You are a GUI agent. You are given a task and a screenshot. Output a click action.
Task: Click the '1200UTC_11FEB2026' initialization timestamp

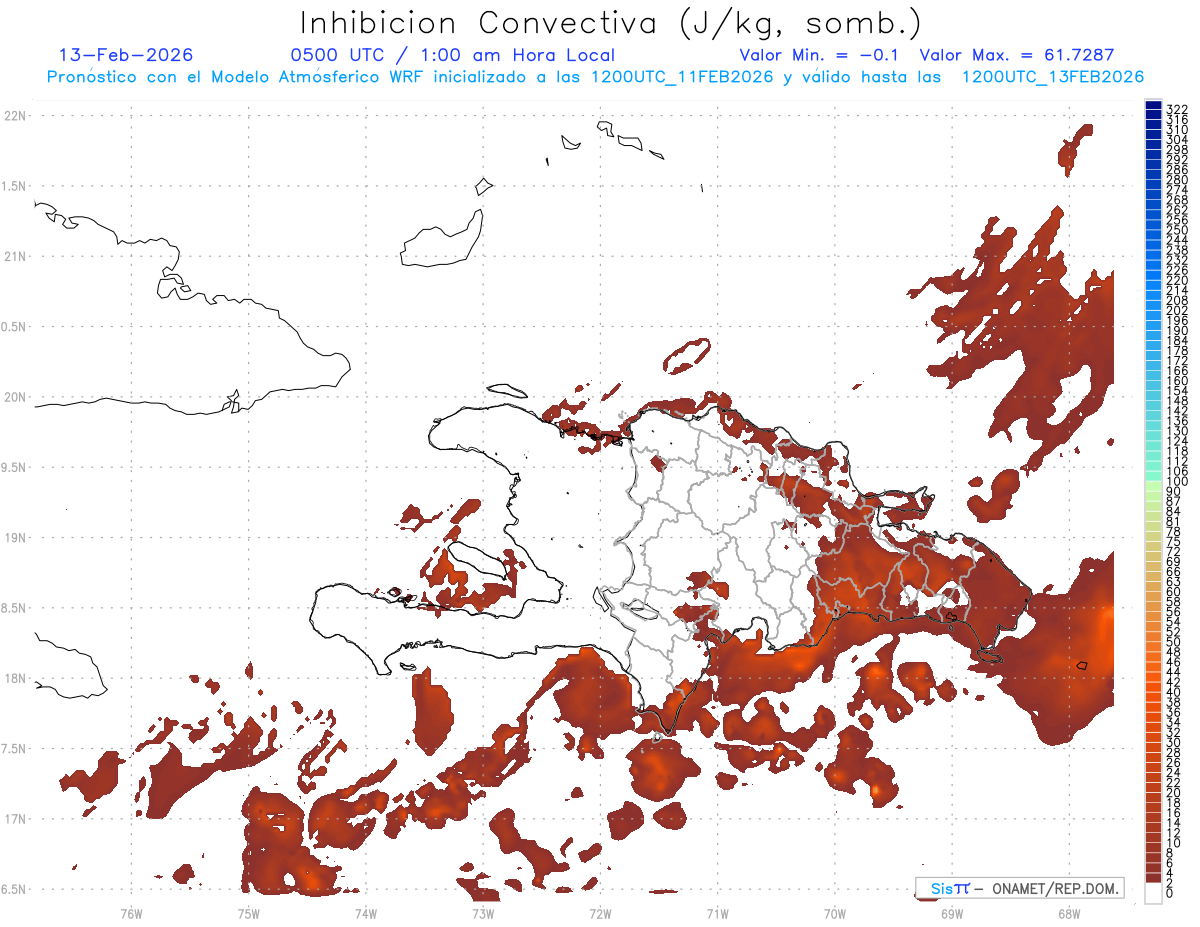pyautogui.click(x=680, y=77)
